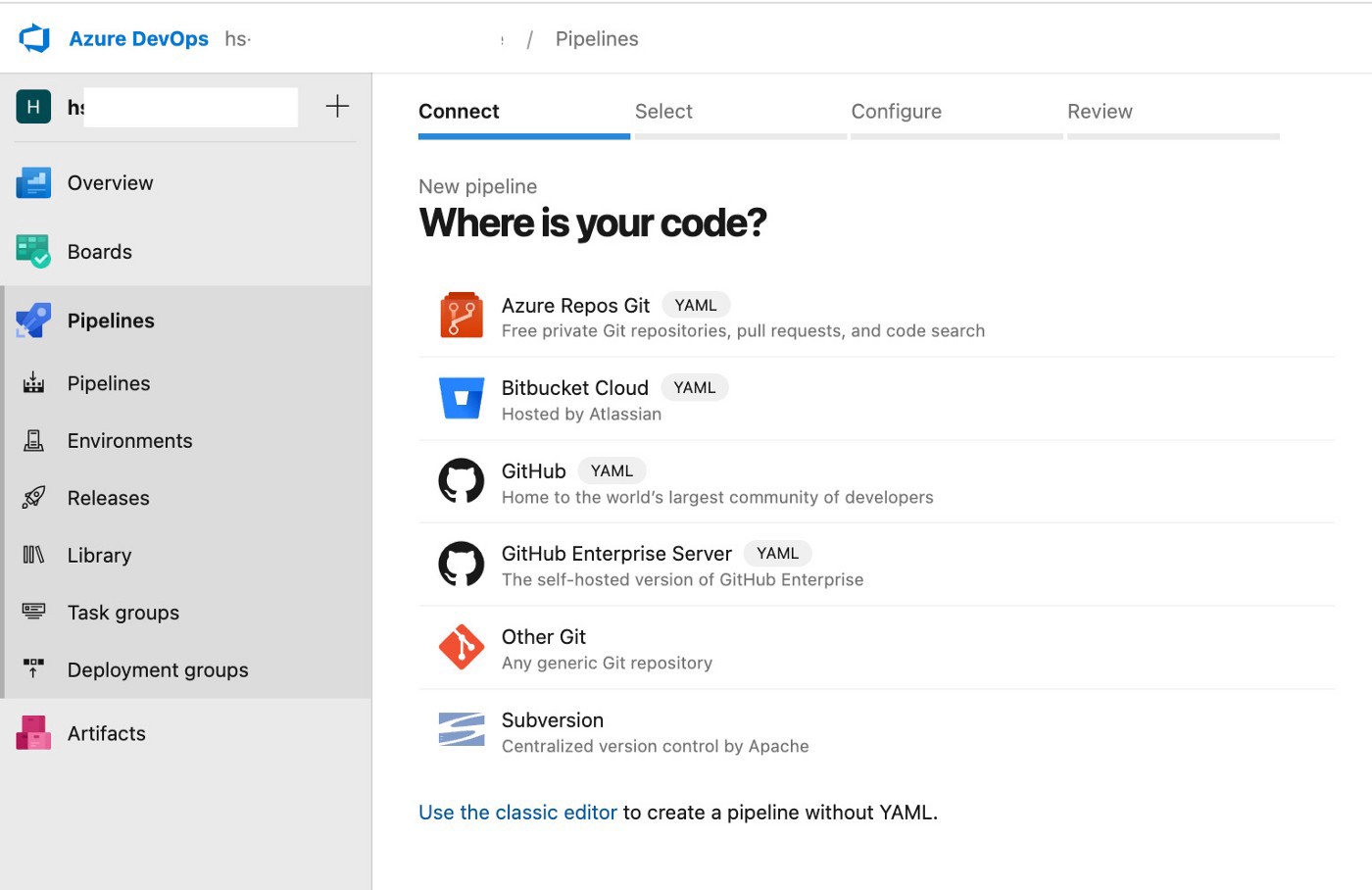Click the YAML badge beside Bitbucket Cloud
The height and width of the screenshot is (890, 1372).
point(695,387)
